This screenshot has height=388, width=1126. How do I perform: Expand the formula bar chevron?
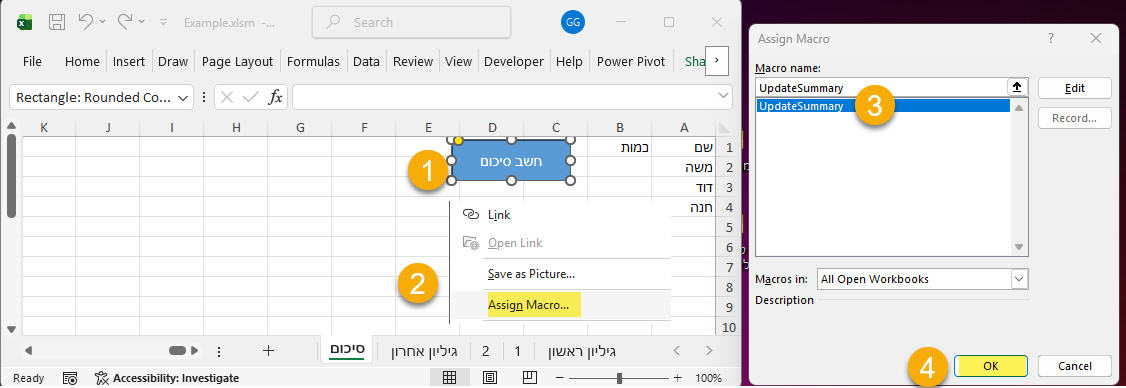(x=723, y=96)
